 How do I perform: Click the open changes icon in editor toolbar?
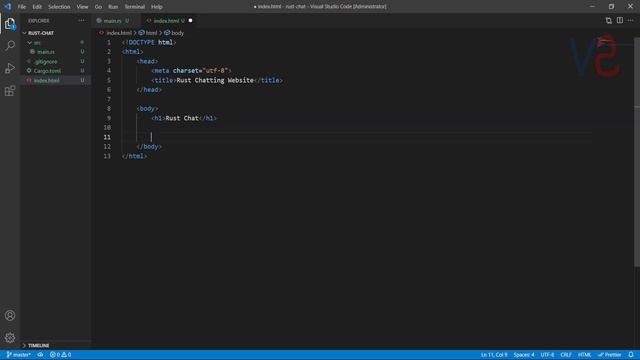point(609,20)
